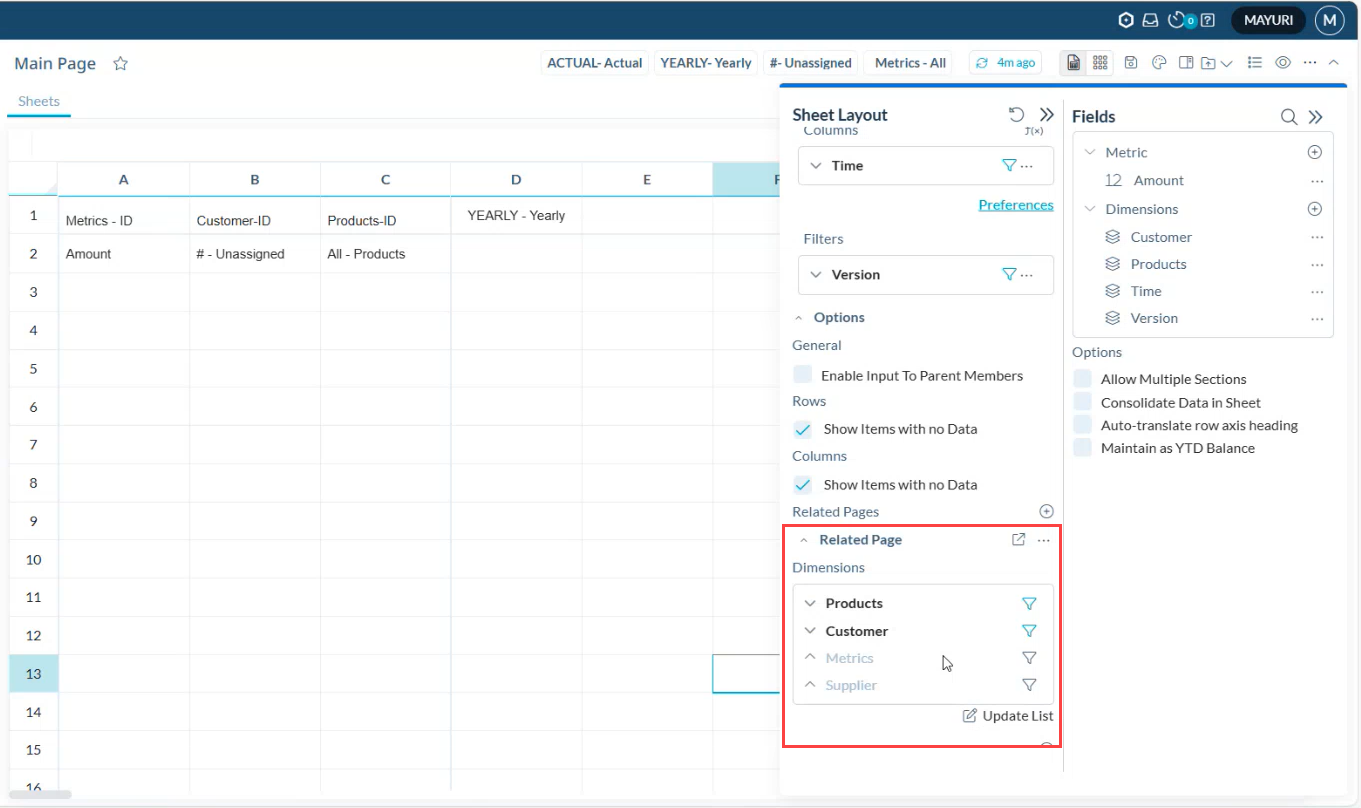Click cell A2 containing Amount

coord(123,254)
